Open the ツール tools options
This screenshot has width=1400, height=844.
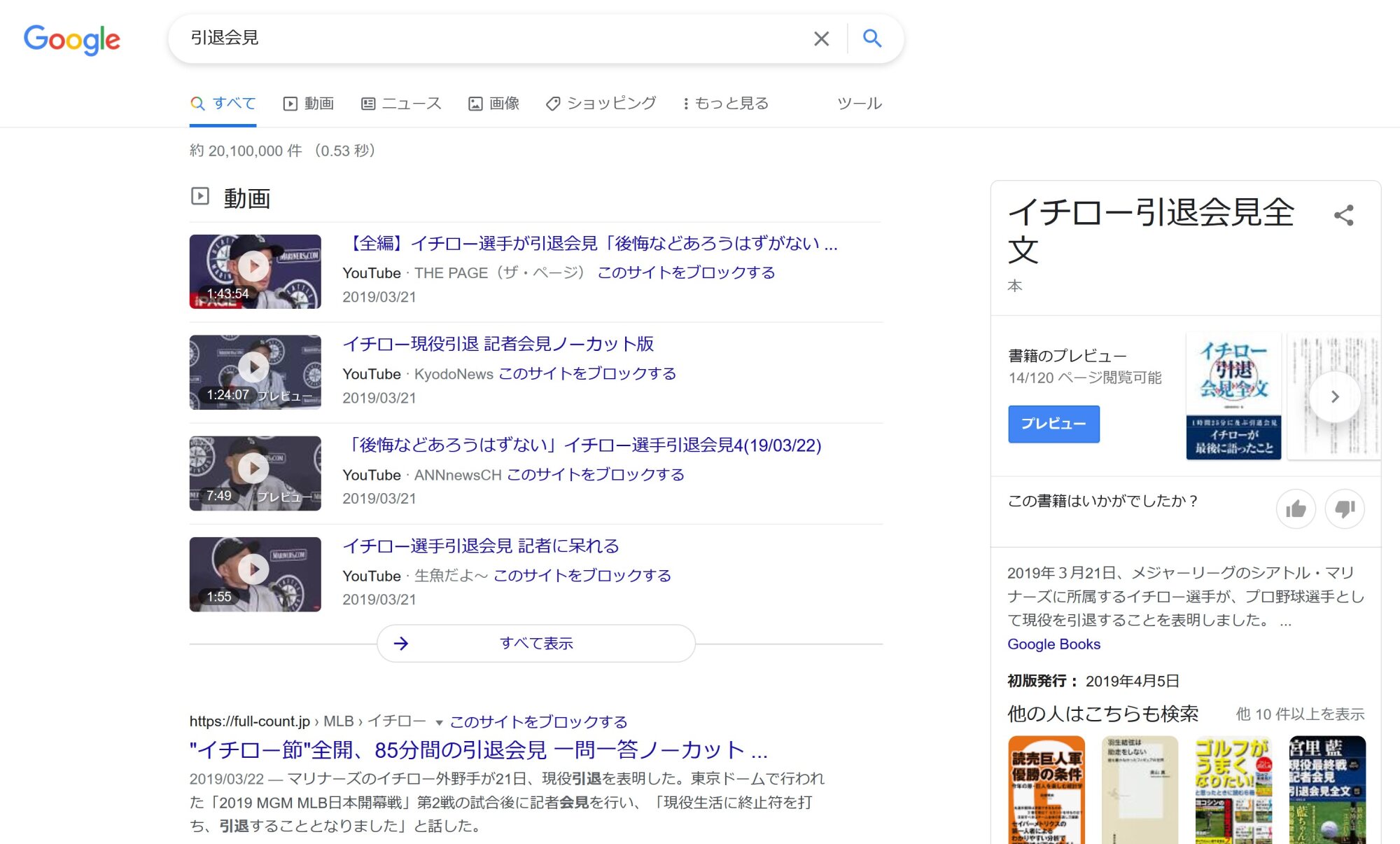click(859, 104)
